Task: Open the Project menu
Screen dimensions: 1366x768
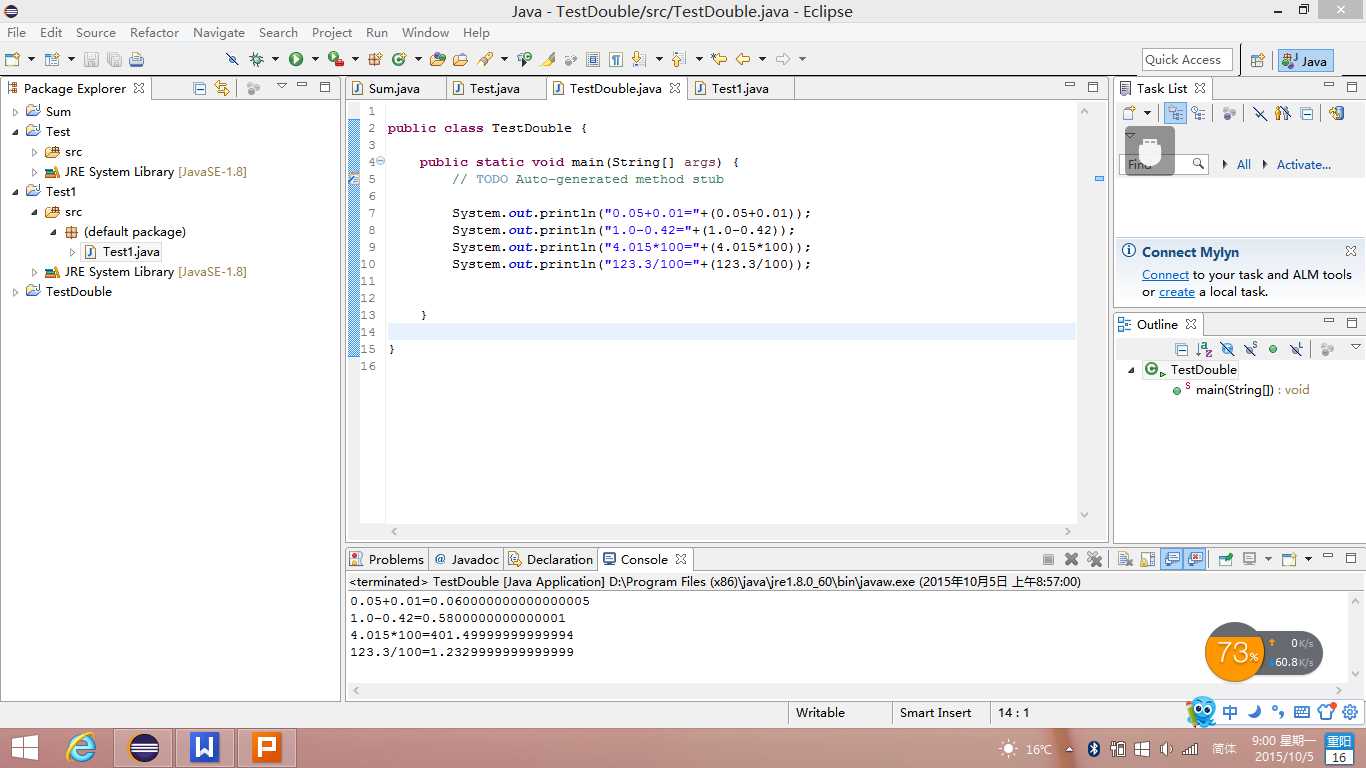Action: (332, 32)
